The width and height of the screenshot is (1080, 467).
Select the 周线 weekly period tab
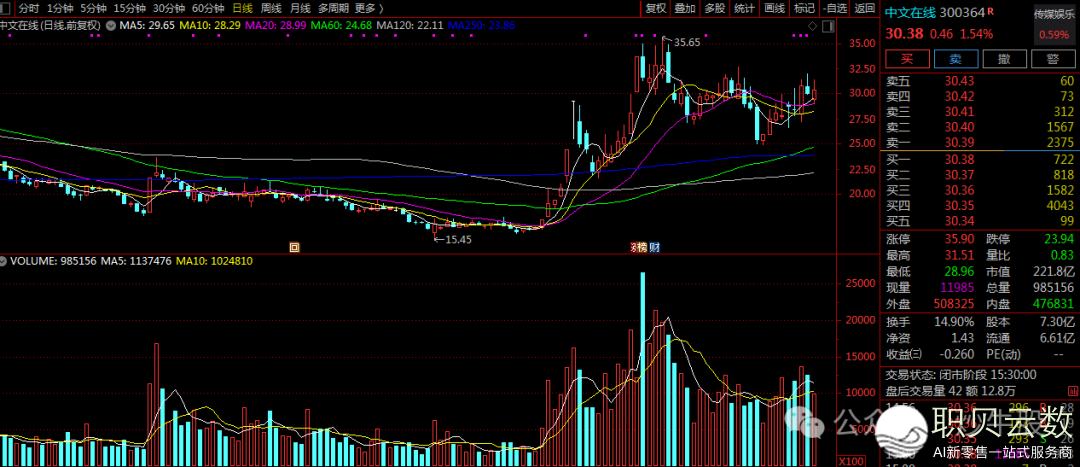coord(270,7)
